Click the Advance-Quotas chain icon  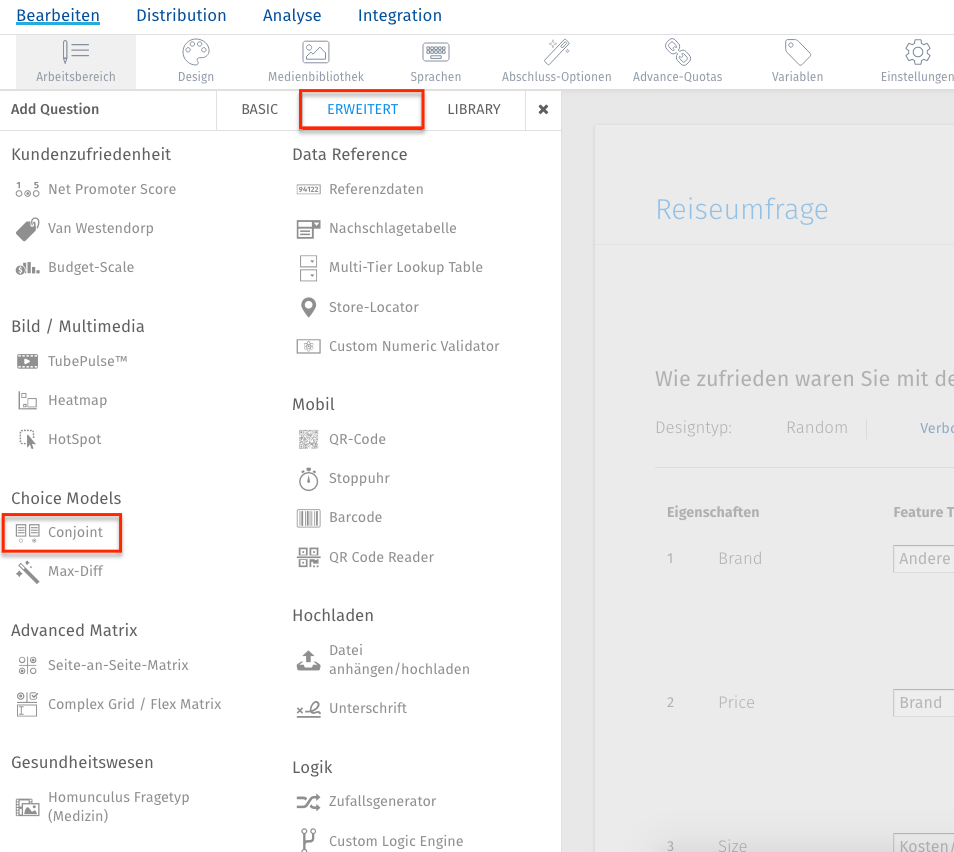677,52
